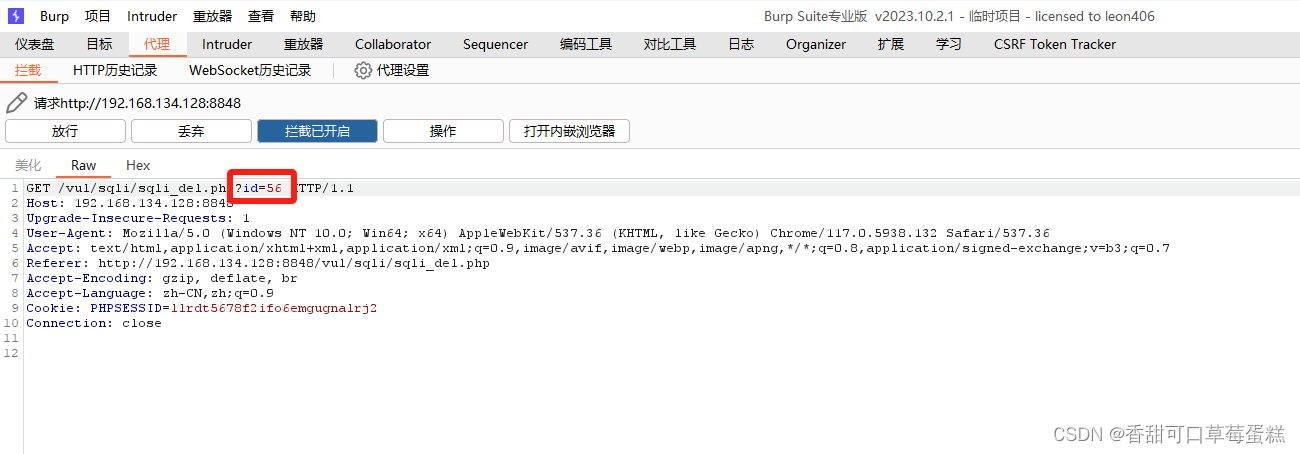This screenshot has height=454, width=1300.
Task: Switch to the 重放器 tool tab
Action: [x=303, y=44]
